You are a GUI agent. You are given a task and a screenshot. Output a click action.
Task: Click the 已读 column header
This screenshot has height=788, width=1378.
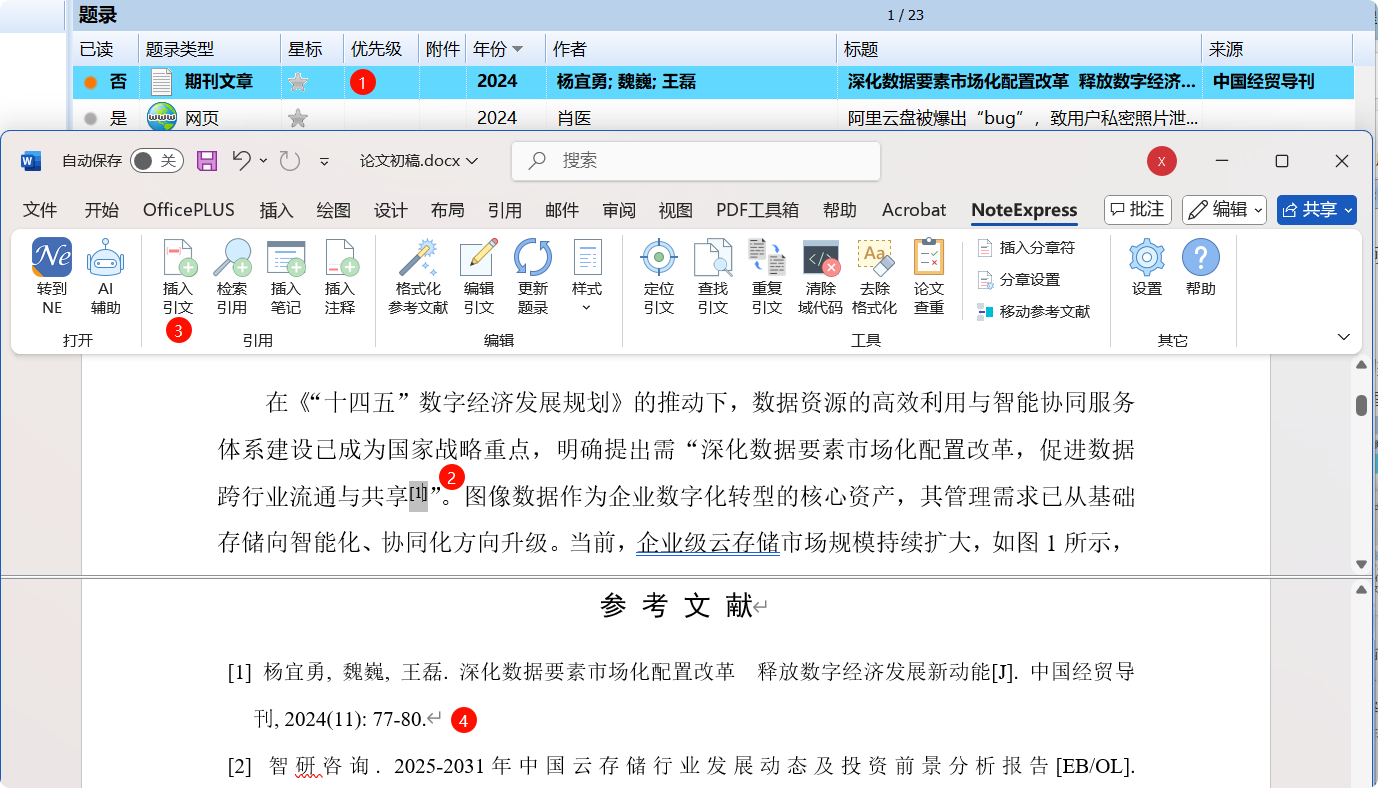pyautogui.click(x=105, y=49)
